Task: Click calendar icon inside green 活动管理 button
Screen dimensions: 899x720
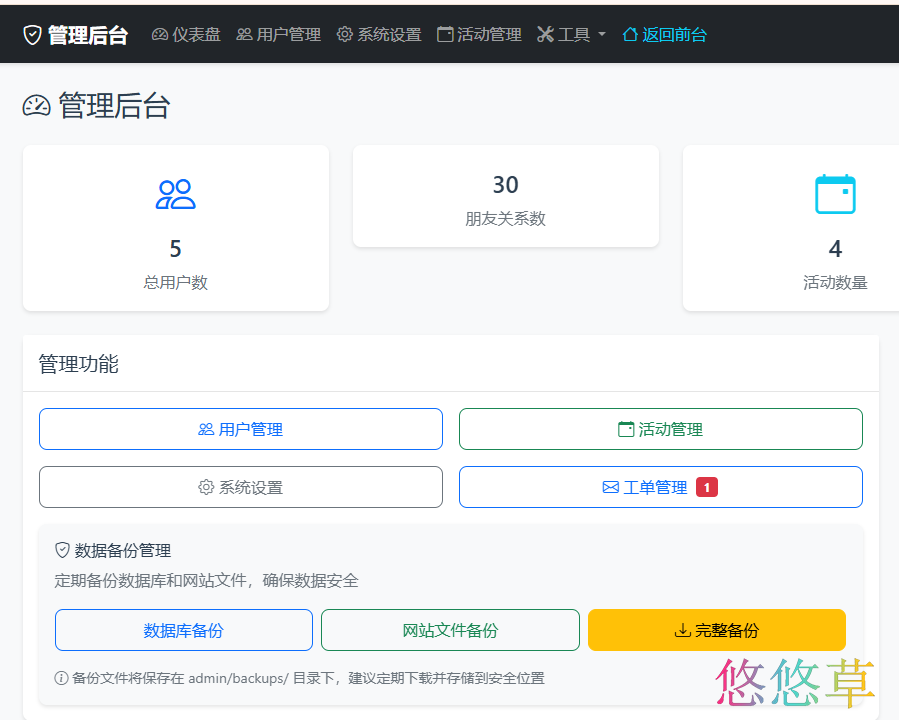Action: click(x=626, y=429)
